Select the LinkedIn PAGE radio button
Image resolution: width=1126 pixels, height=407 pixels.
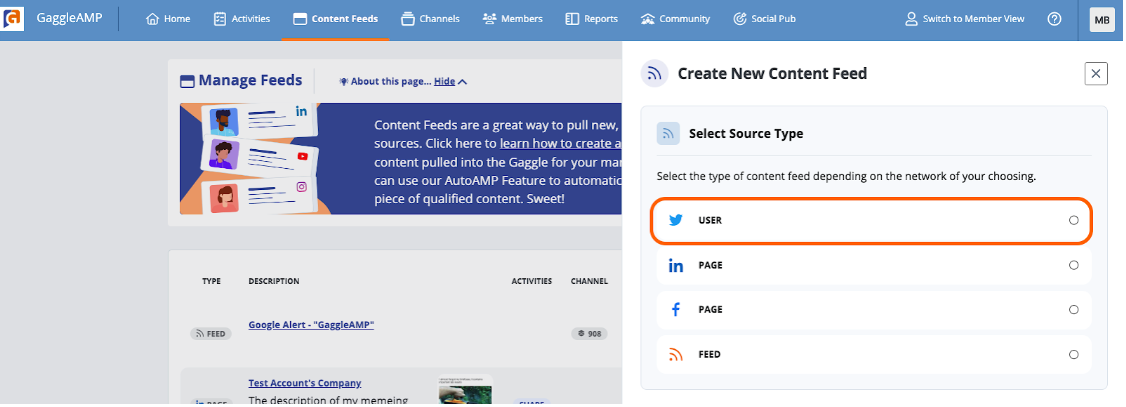tap(1074, 266)
